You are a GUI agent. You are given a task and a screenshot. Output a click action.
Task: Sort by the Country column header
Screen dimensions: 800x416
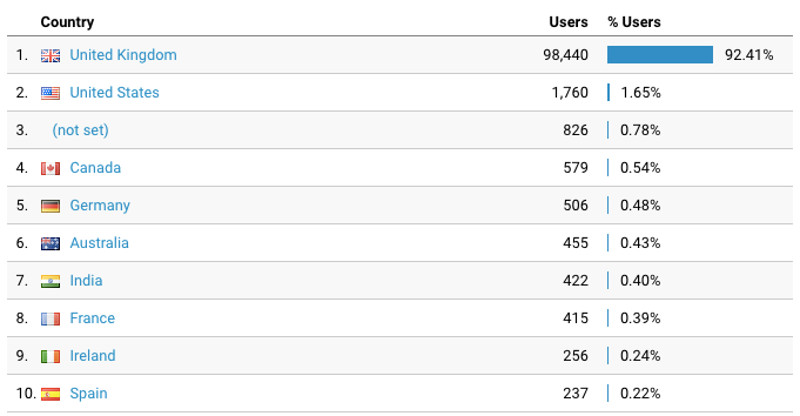[x=67, y=22]
